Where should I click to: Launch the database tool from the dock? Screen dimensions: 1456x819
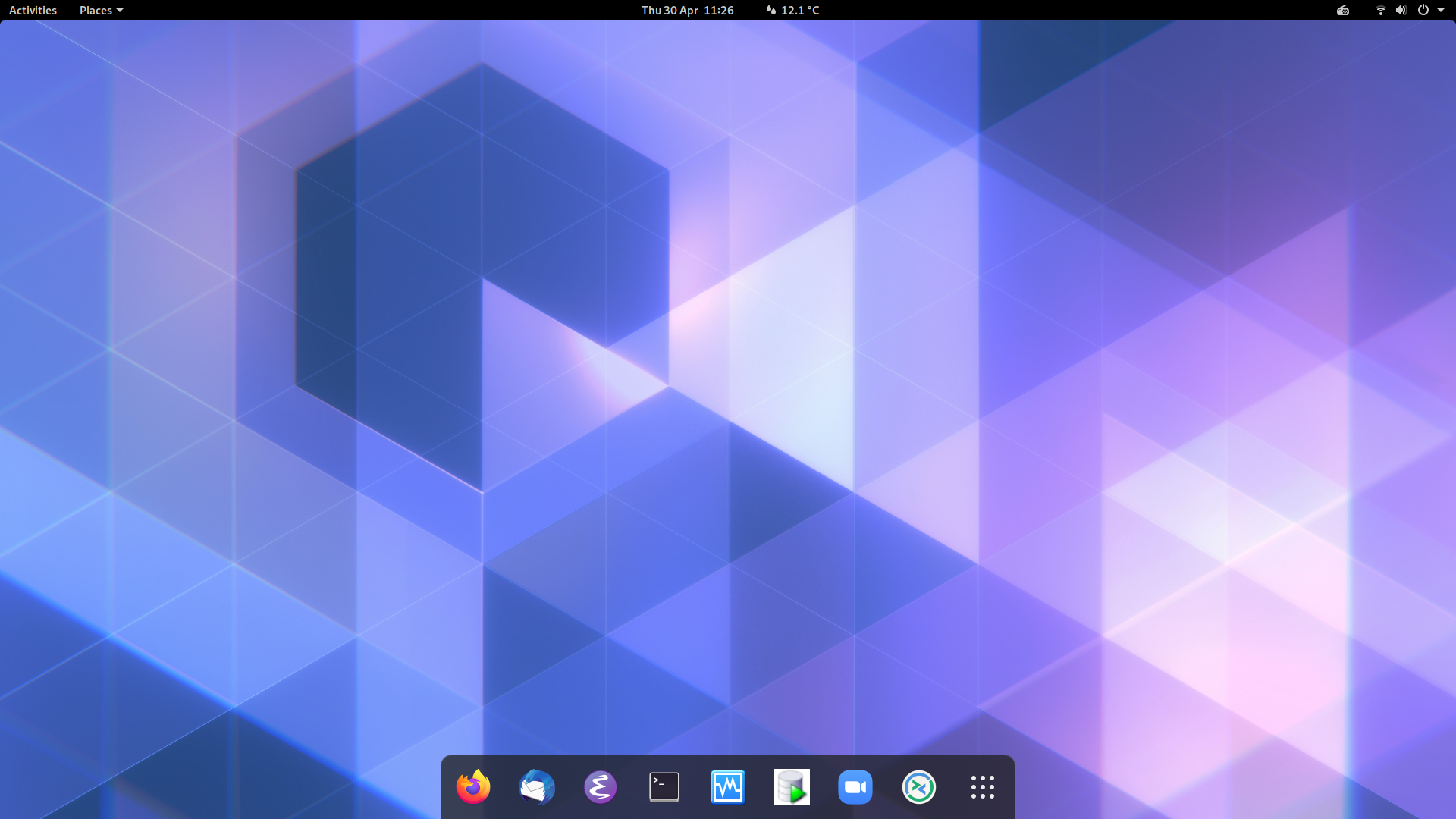791,787
